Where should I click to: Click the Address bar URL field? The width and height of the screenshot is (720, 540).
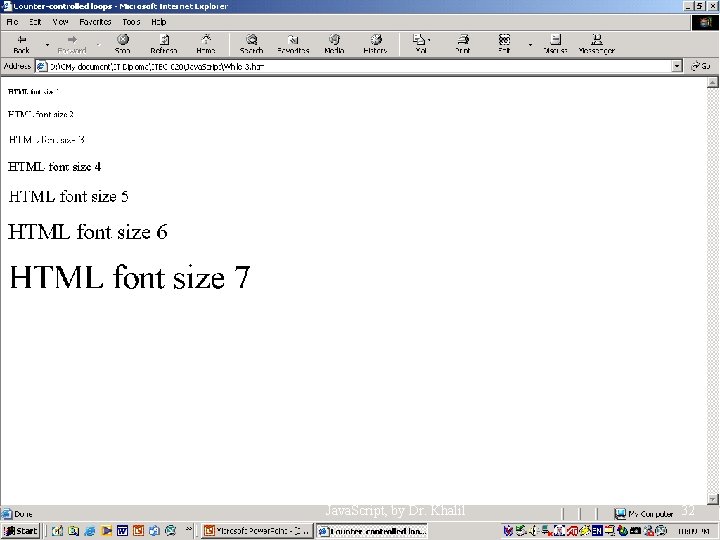(354, 67)
